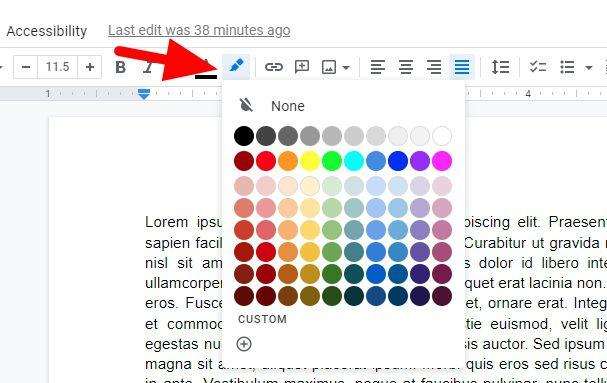Expand the insert image dropdown arrow
607x383 pixels.
pyautogui.click(x=346, y=68)
